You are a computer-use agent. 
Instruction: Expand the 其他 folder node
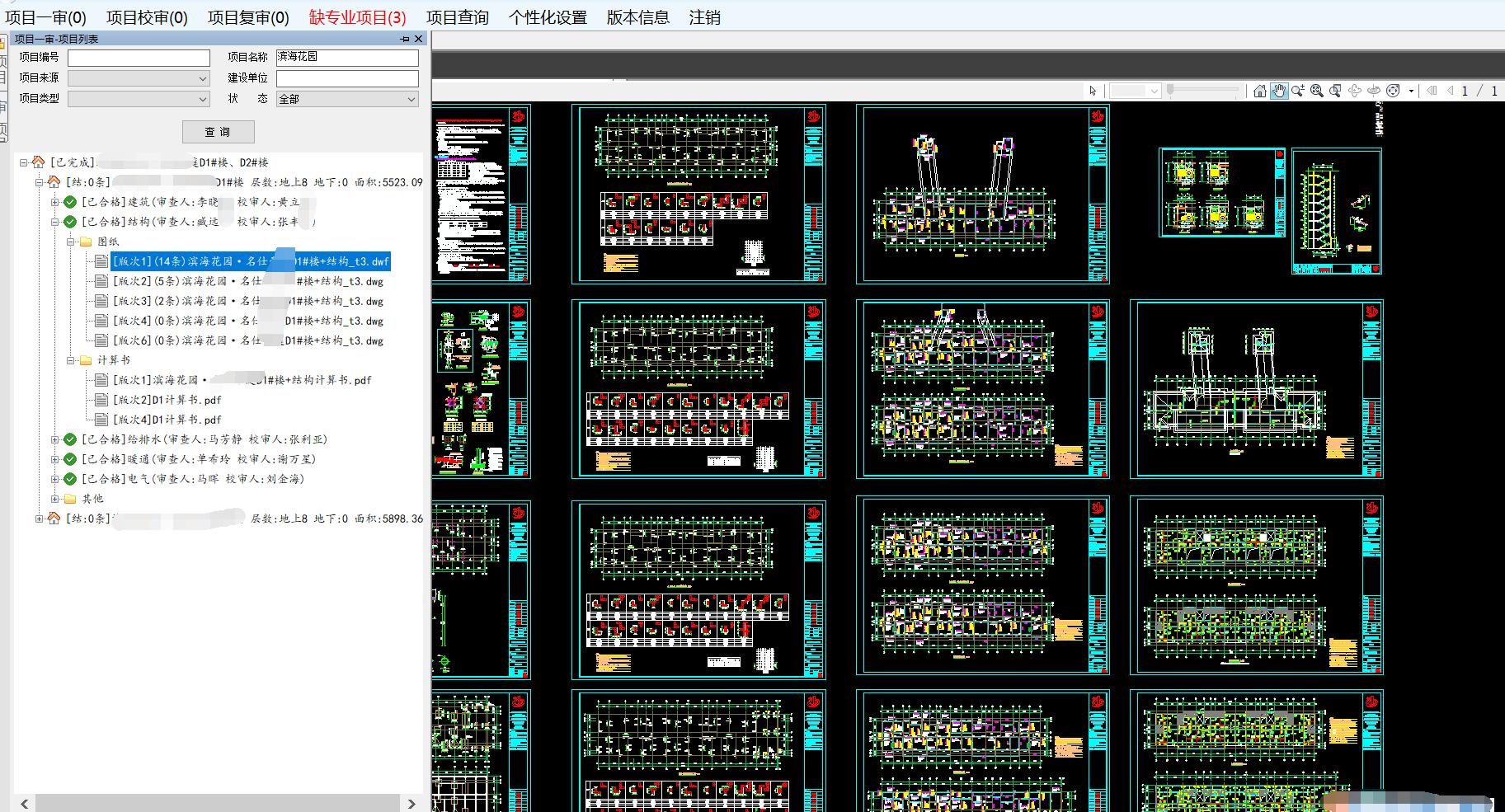(55, 499)
